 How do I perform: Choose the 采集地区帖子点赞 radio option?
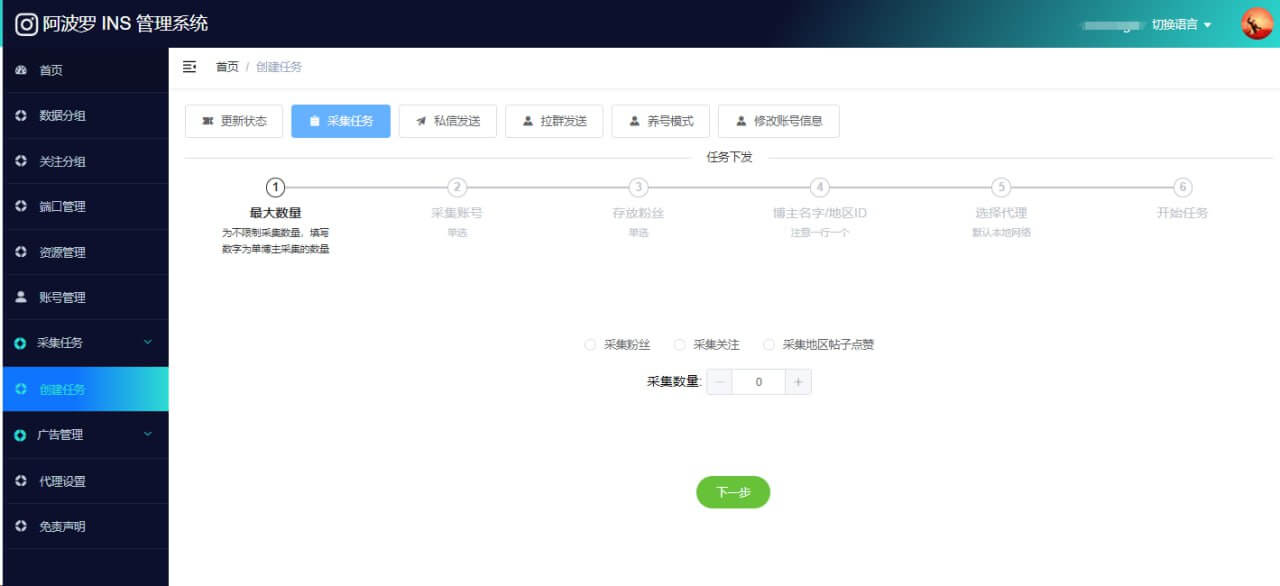coord(769,345)
